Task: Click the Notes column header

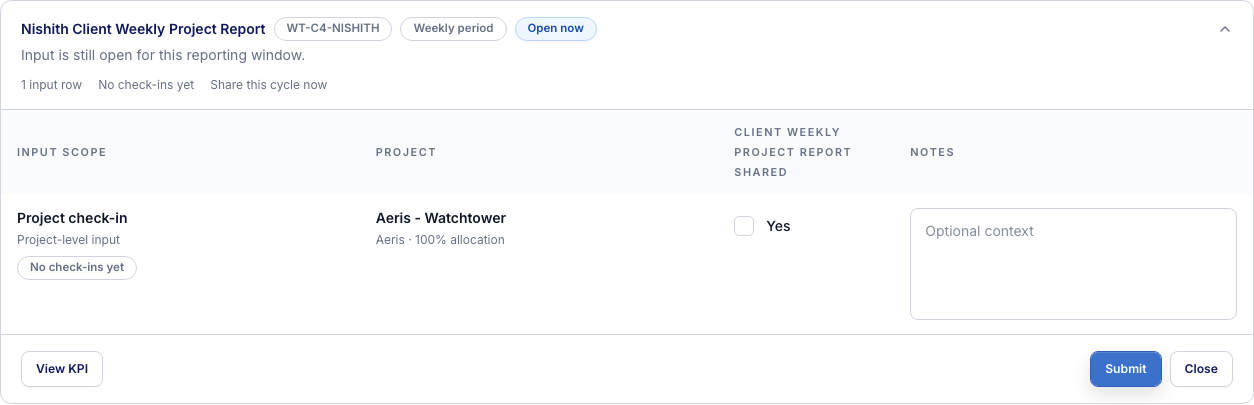Action: click(931, 152)
